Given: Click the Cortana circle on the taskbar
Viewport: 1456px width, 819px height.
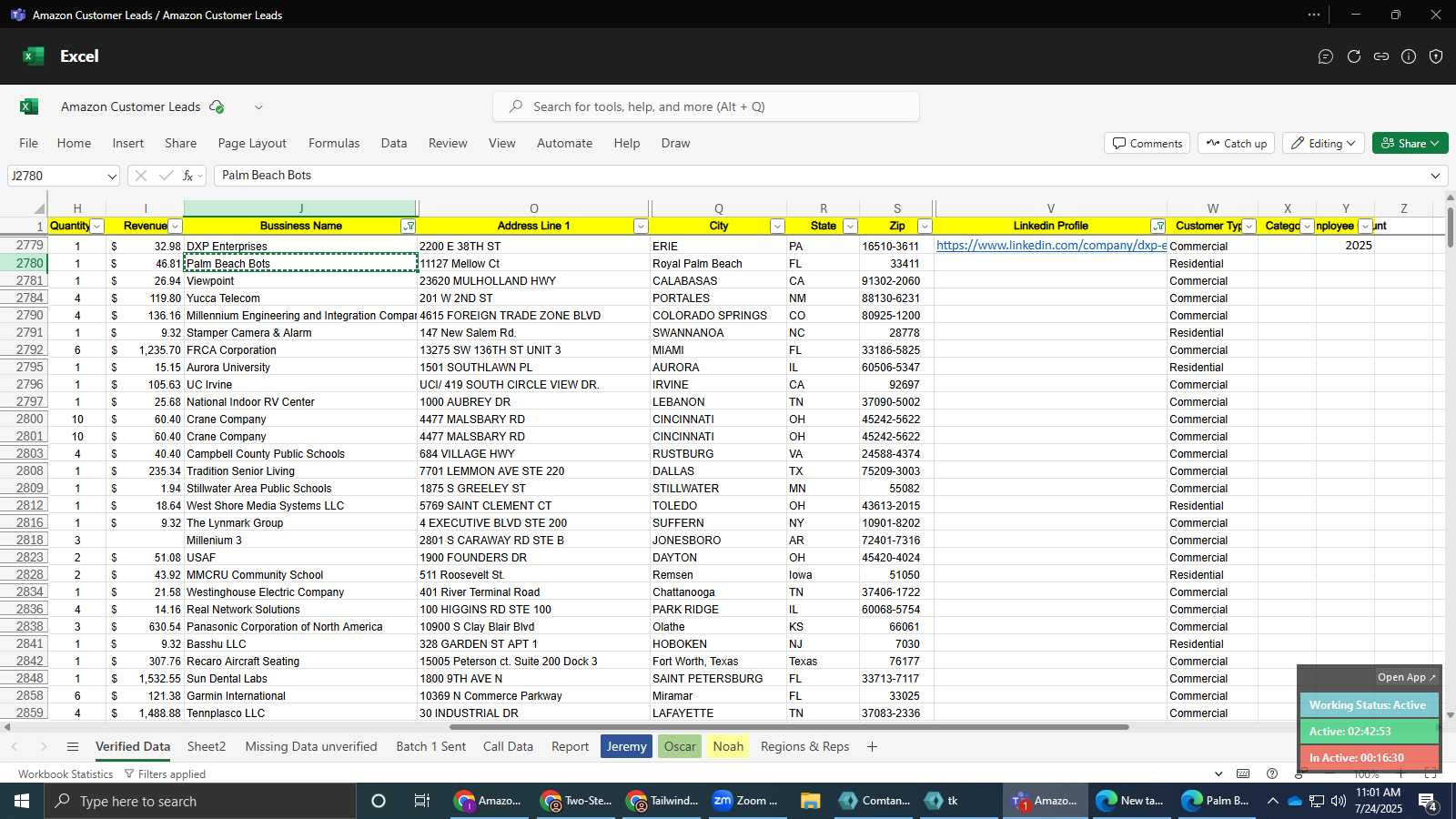Looking at the screenshot, I should coord(379,801).
